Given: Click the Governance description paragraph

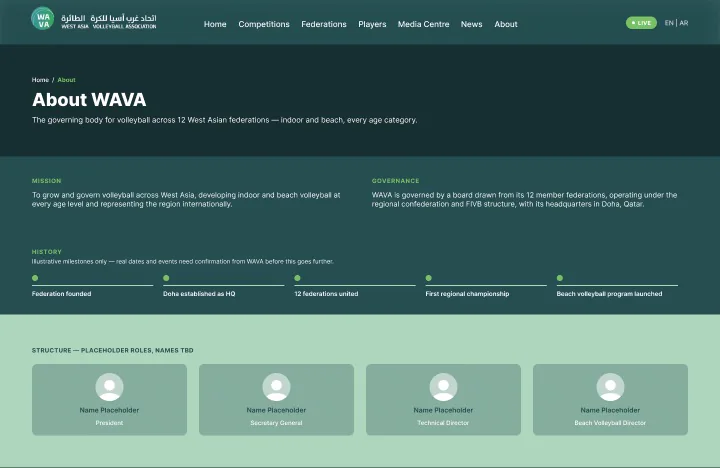Looking at the screenshot, I should (524, 200).
